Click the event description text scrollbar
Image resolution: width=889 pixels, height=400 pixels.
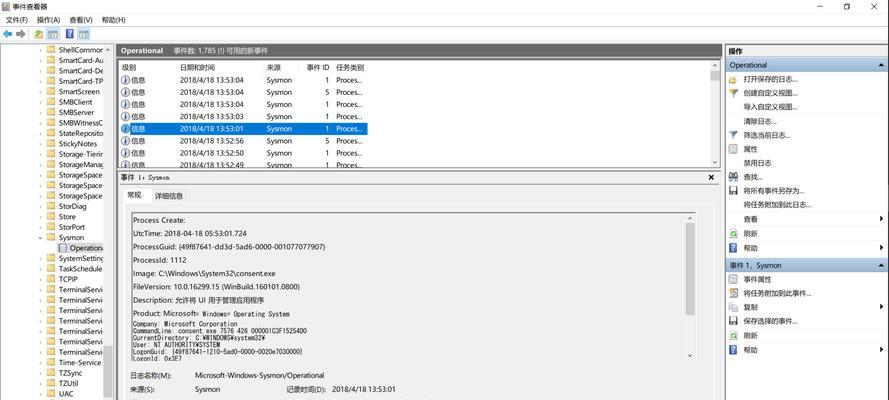pyautogui.click(x=689, y=286)
